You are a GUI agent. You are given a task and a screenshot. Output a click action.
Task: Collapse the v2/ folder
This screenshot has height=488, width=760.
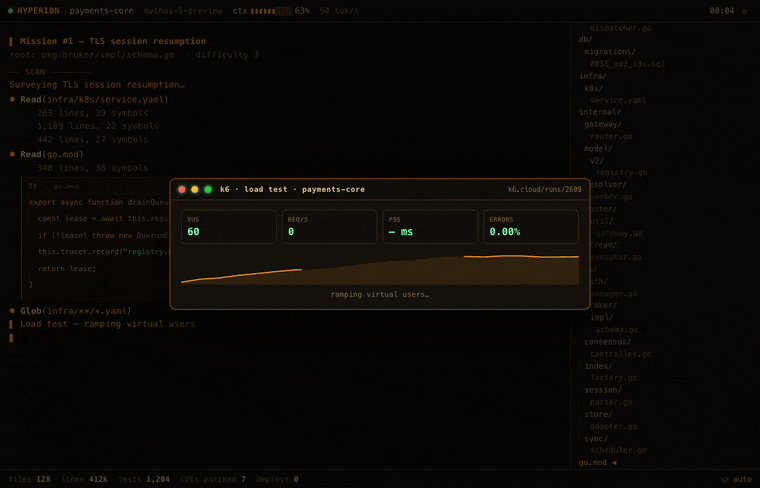(x=597, y=161)
